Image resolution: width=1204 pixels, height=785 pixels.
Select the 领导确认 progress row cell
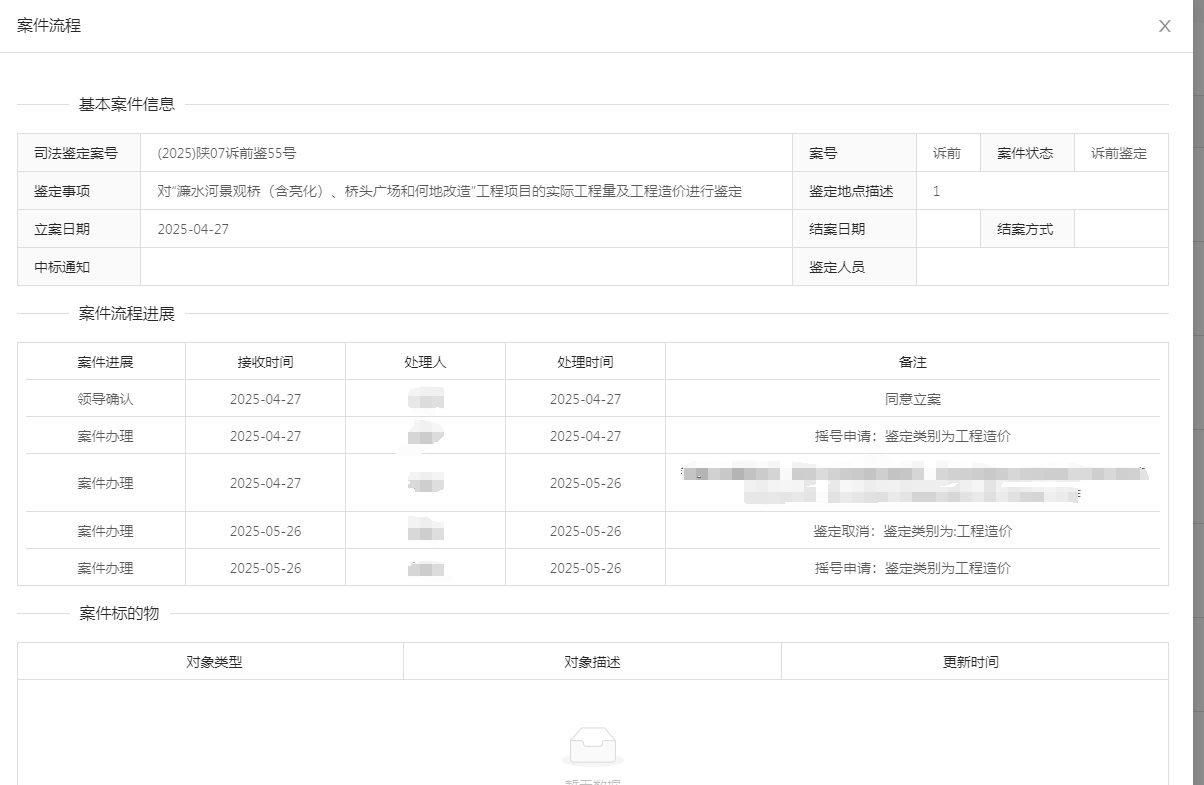(105, 399)
